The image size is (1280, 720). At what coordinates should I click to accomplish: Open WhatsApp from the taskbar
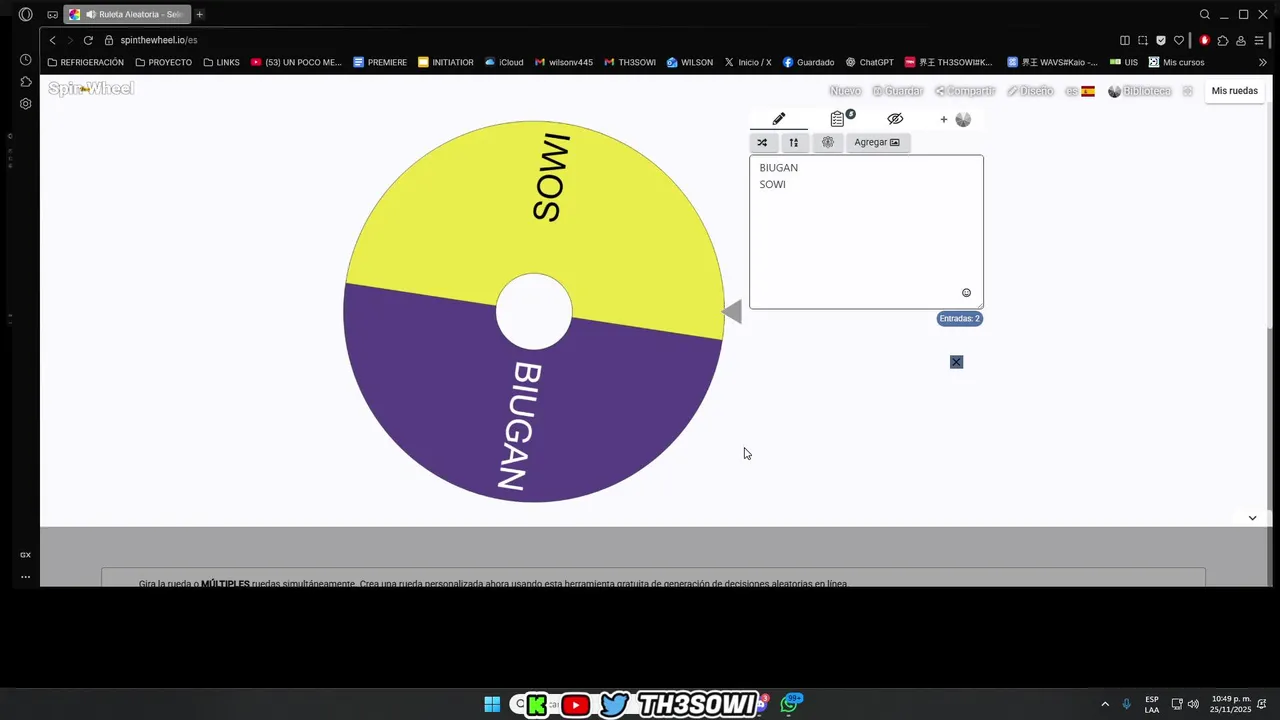click(x=791, y=704)
